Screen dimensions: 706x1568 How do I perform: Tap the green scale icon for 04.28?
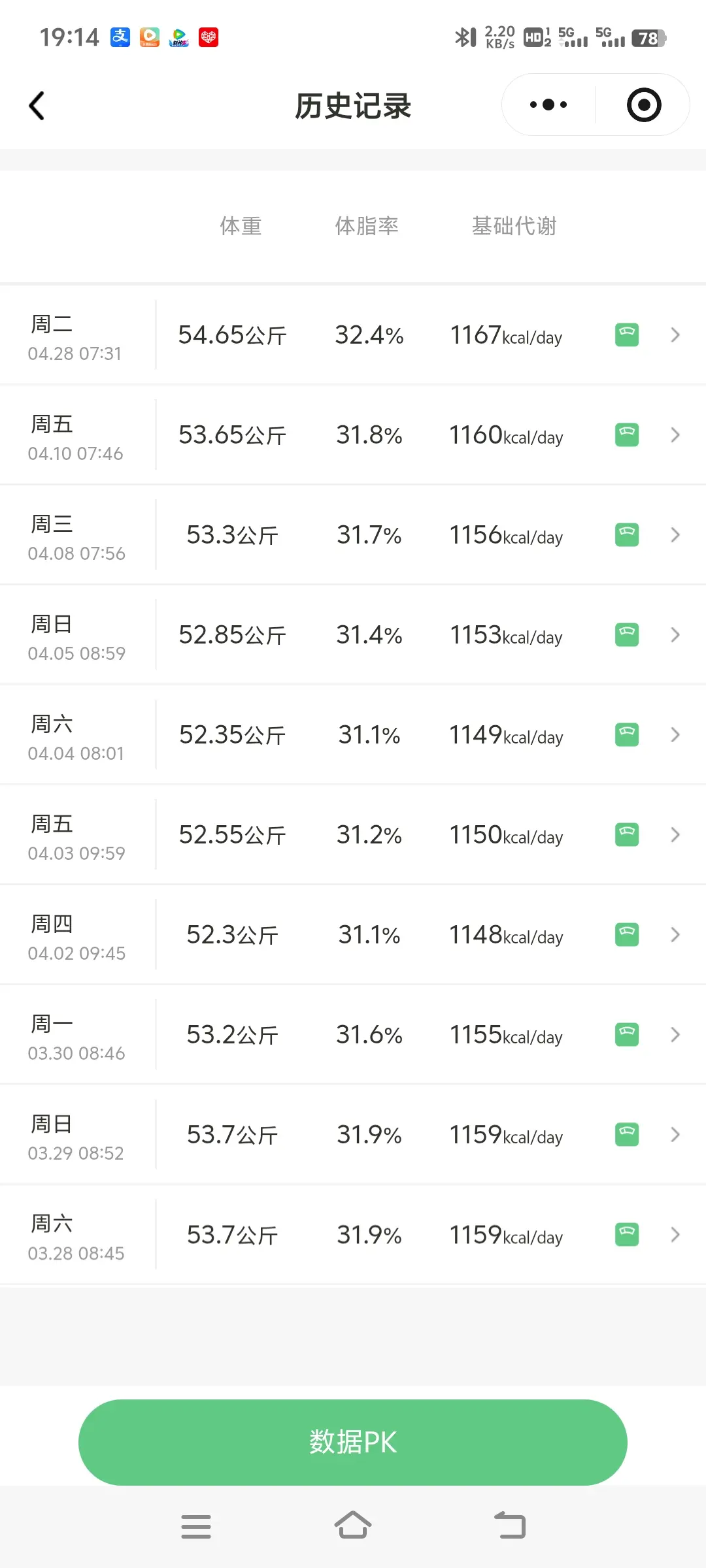pos(627,335)
